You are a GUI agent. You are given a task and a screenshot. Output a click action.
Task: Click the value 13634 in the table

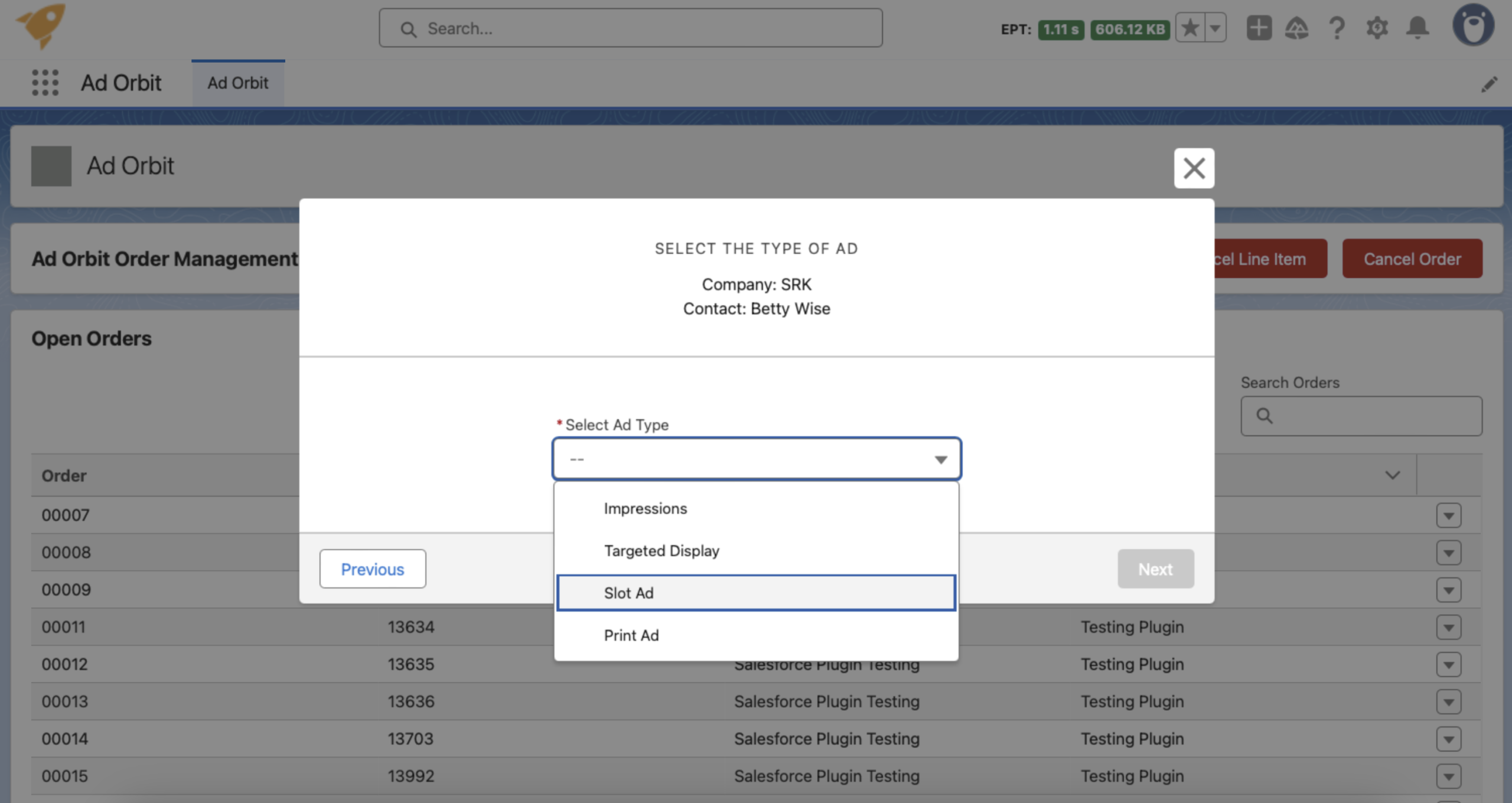[x=411, y=627]
